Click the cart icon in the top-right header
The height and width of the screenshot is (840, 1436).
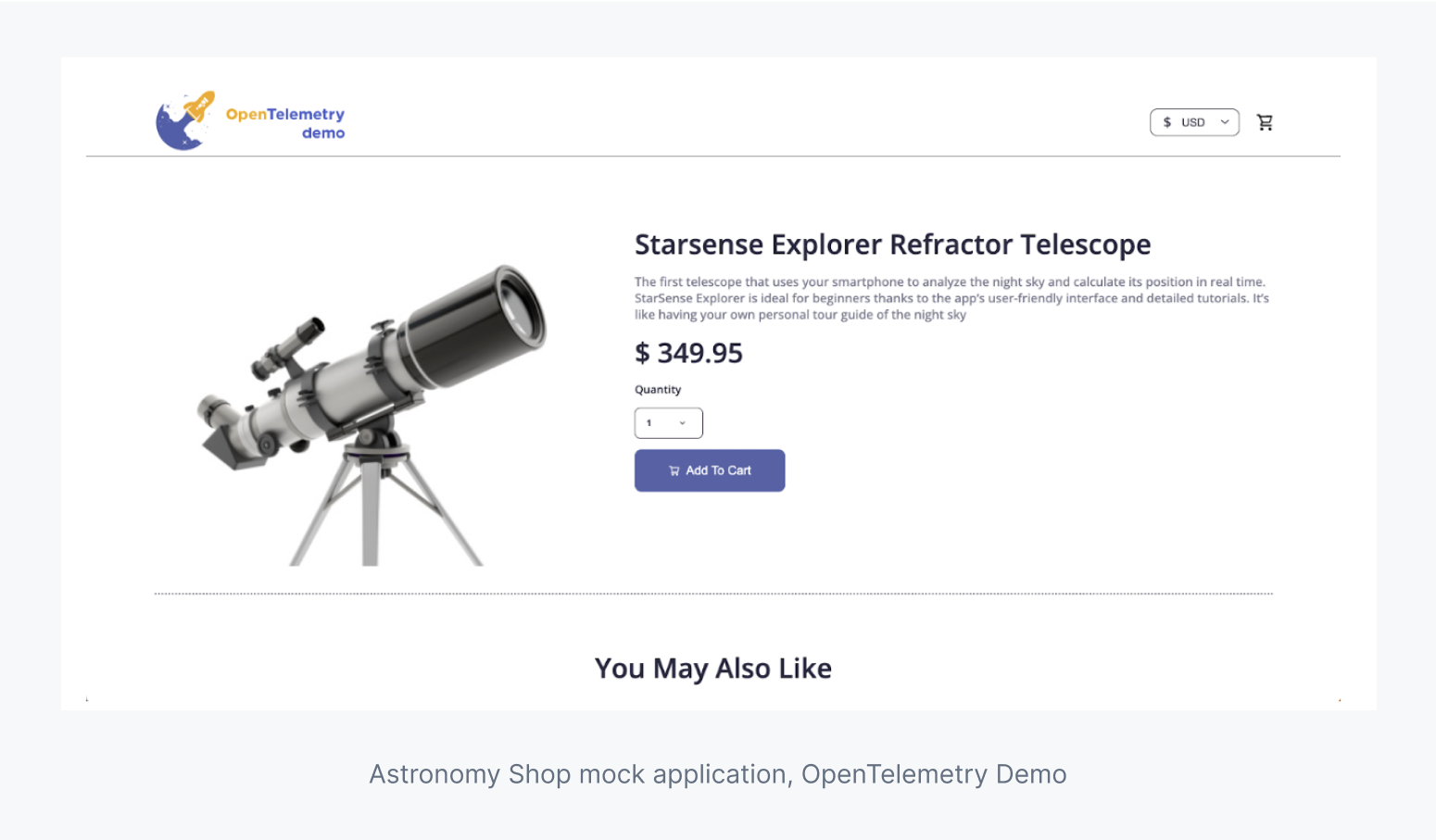(x=1266, y=121)
